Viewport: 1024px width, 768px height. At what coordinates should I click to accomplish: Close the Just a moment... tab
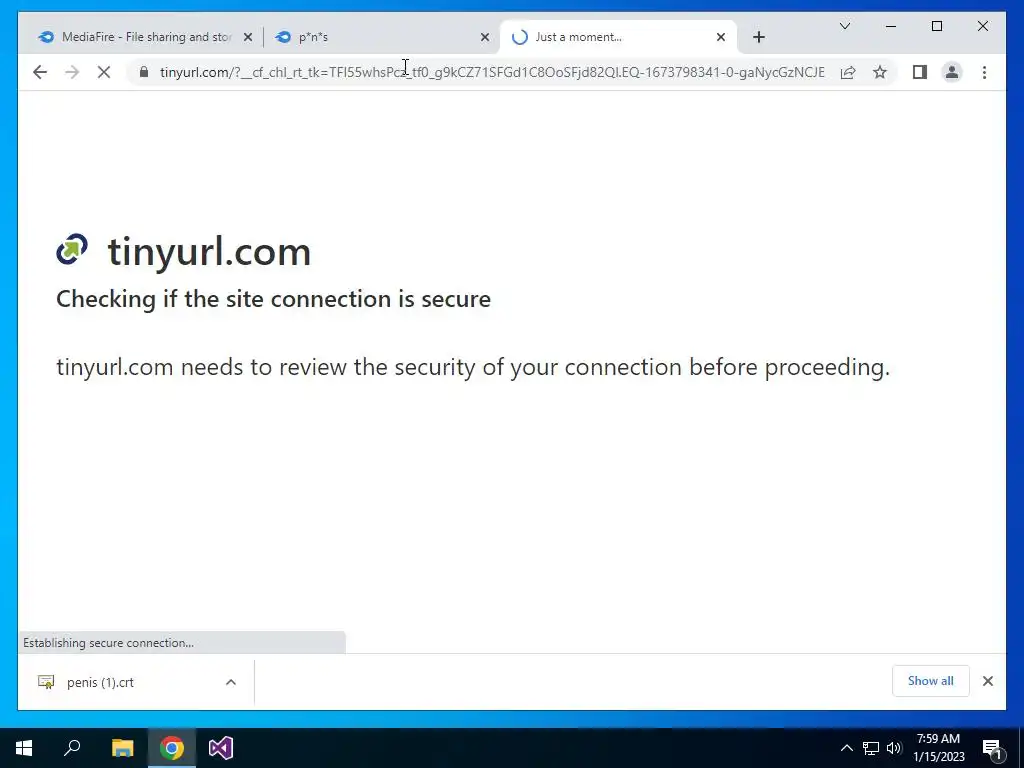[x=720, y=37]
